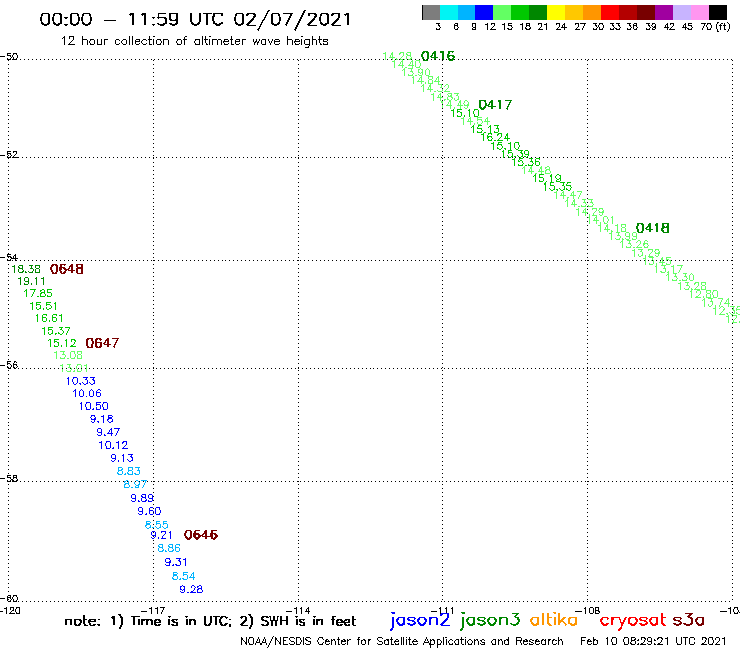The width and height of the screenshot is (740, 650).
Task: Click the wave height value 15.12
Action: (62, 344)
